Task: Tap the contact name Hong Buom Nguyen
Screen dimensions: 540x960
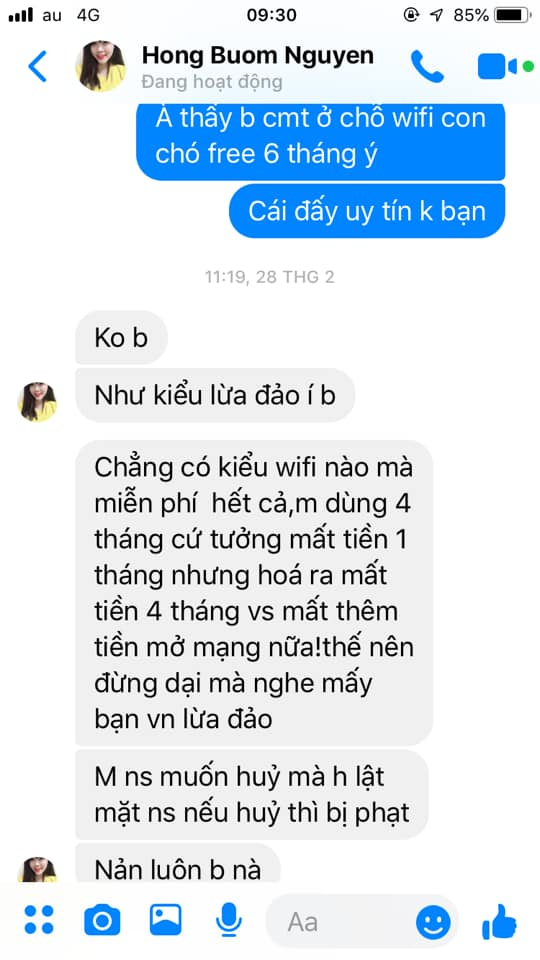Action: point(257,55)
